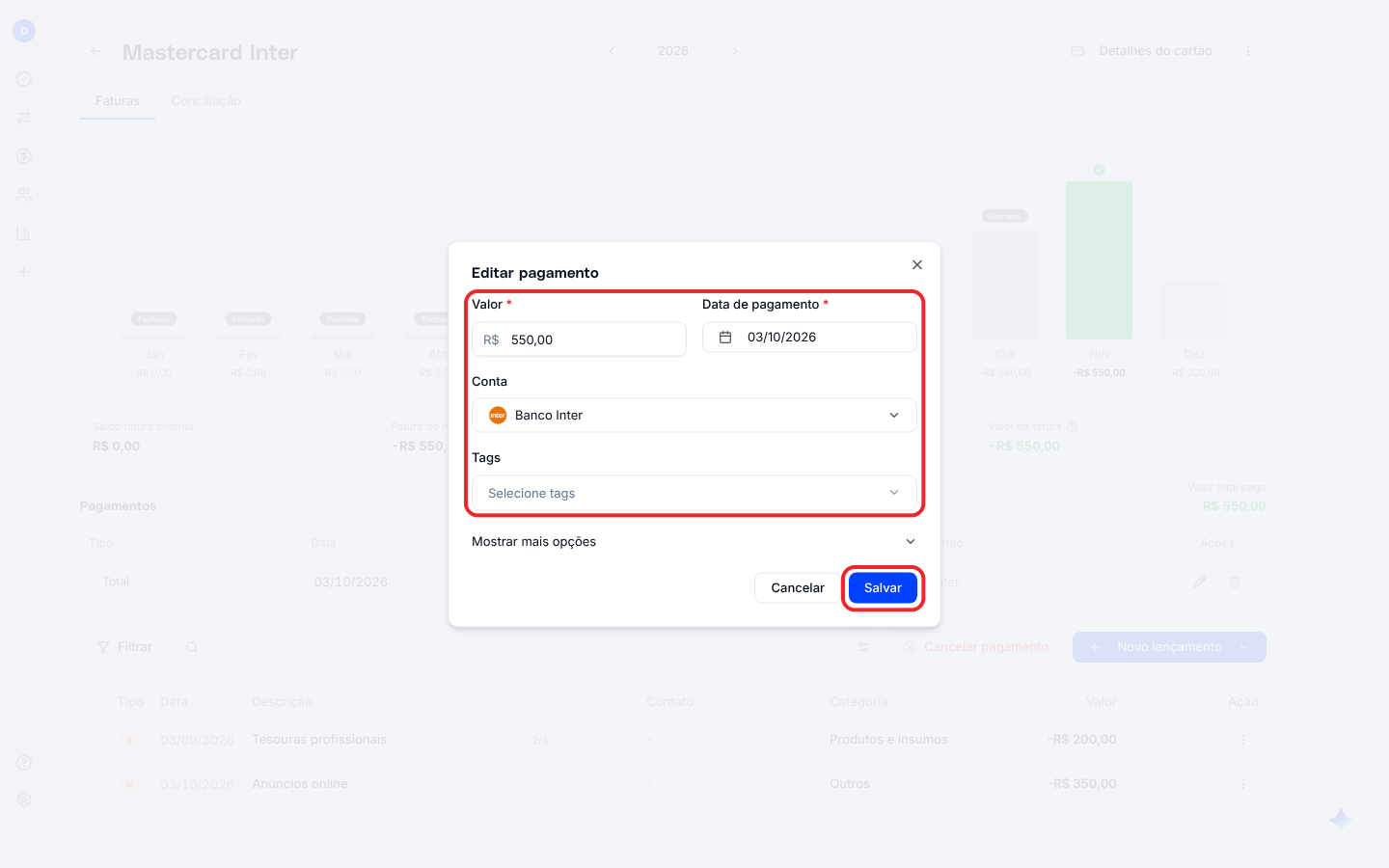This screenshot has height=868, width=1389.
Task: Click the Novo lançamento button
Action: [x=1157, y=647]
